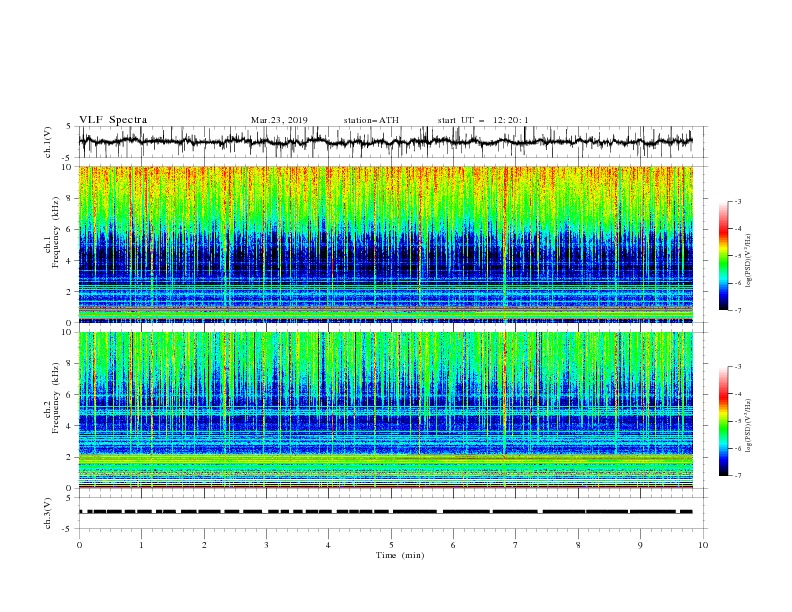Click time axis tick label "6"

click(453, 545)
